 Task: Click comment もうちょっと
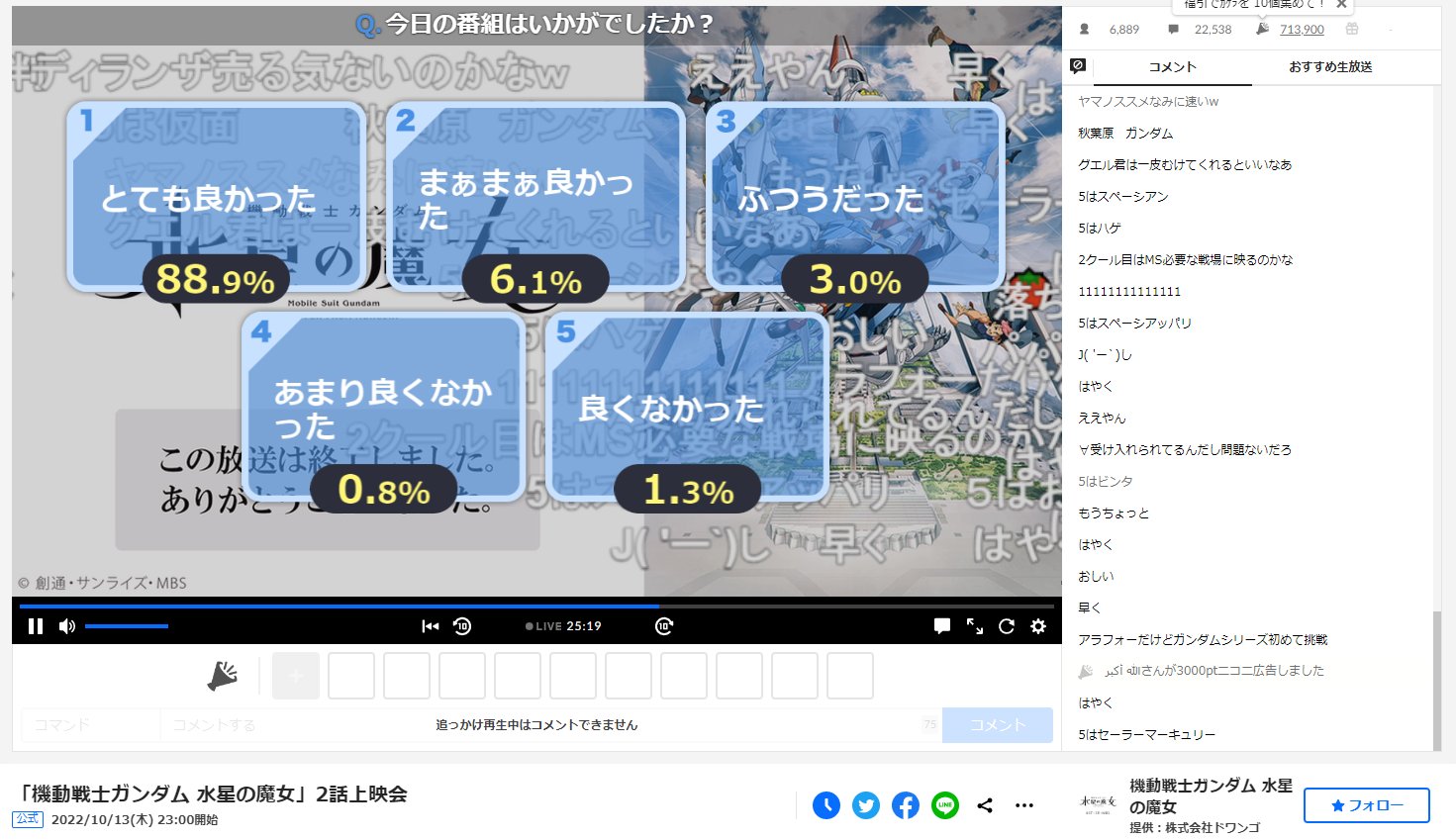(1114, 513)
